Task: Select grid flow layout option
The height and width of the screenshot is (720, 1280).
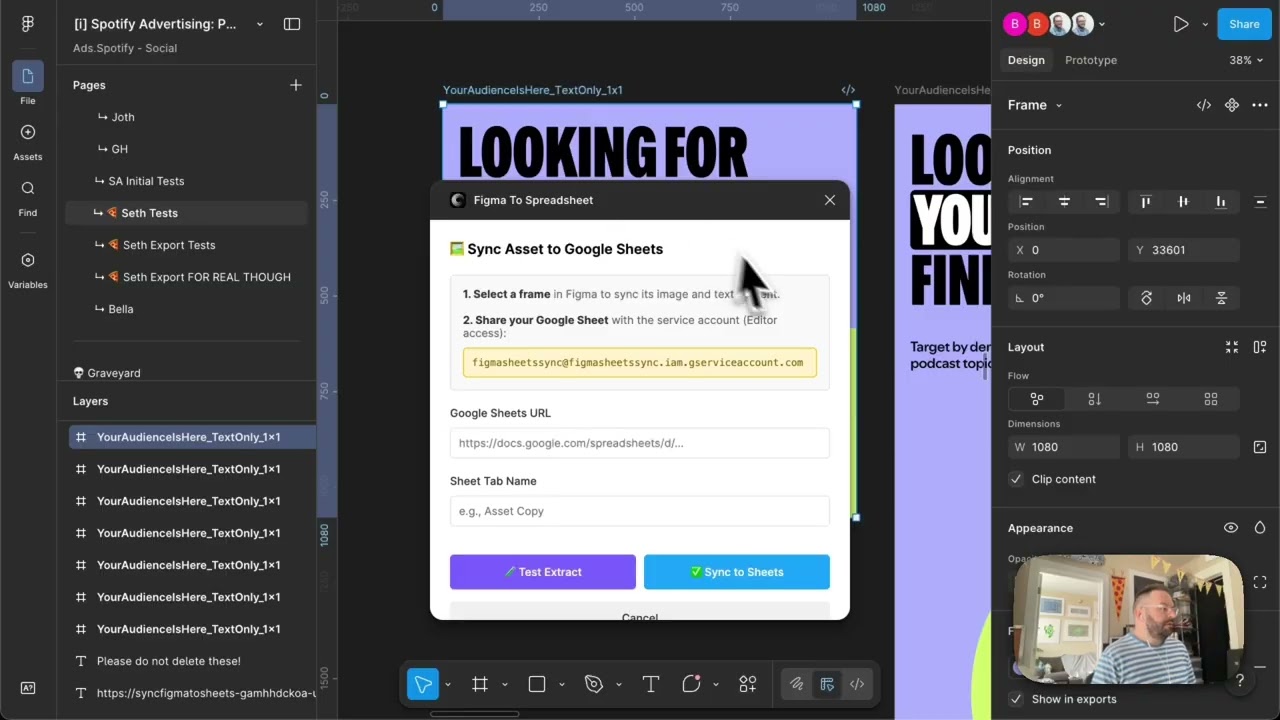Action: pos(1211,399)
